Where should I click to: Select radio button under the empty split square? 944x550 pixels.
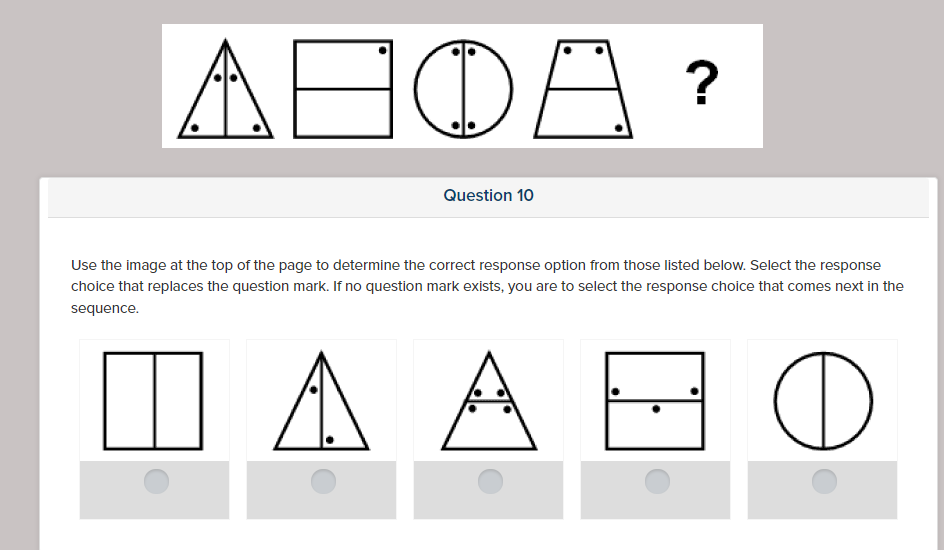(x=155, y=482)
